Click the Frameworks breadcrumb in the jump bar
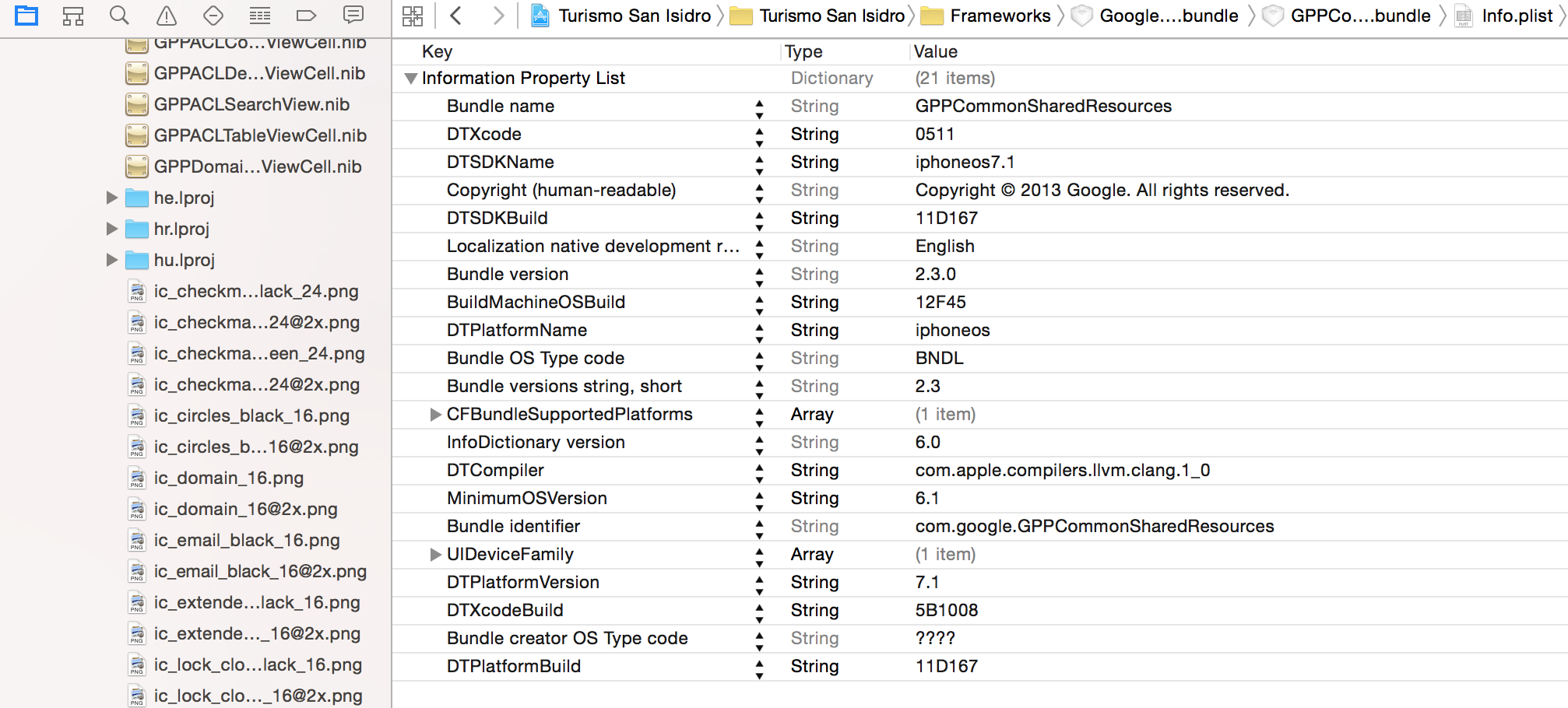Screen dimensions: 1568x708 pos(1000,16)
